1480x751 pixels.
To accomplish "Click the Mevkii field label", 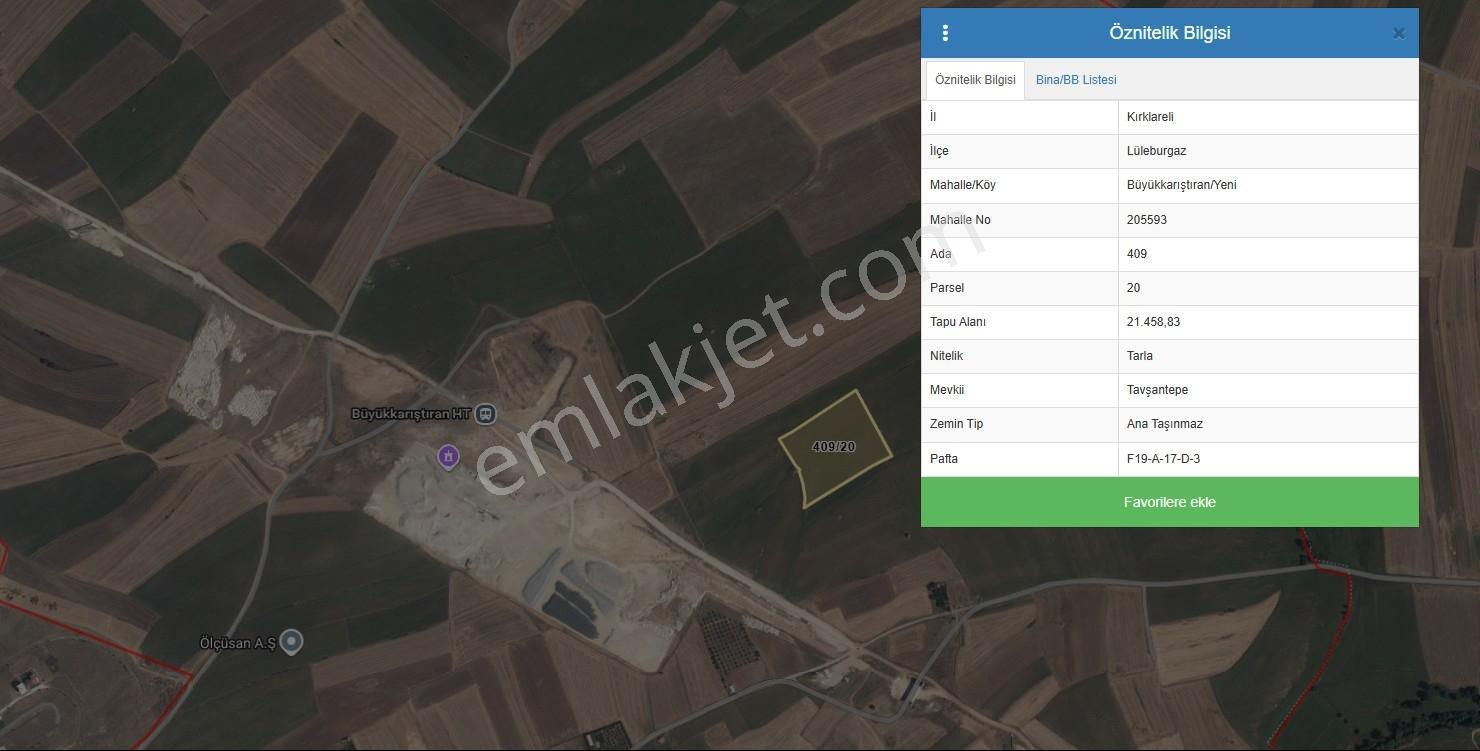I will pos(947,390).
